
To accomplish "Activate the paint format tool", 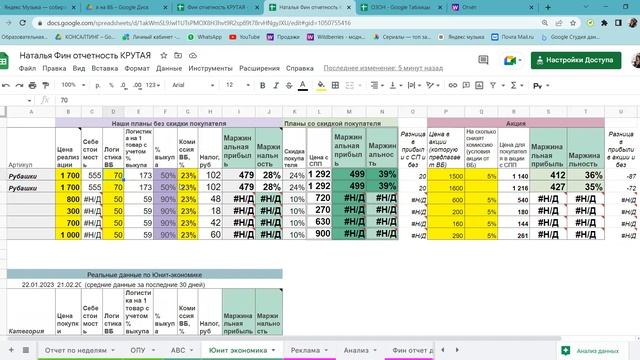I will point(46,85).
